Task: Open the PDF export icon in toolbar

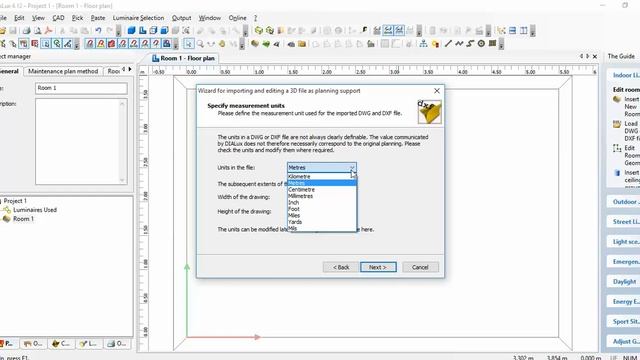Action: 48,31
